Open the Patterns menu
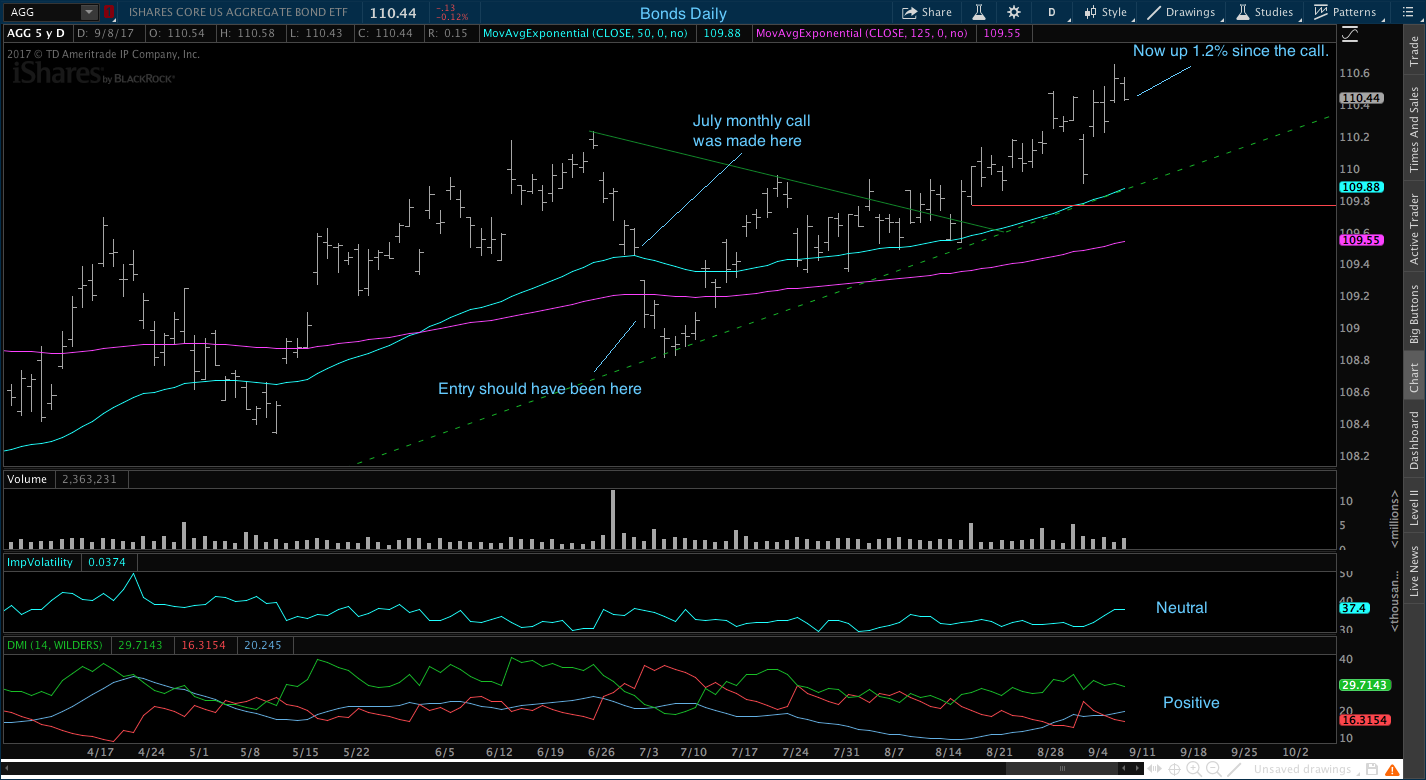Viewport: 1426px width, 780px height. coord(1345,12)
